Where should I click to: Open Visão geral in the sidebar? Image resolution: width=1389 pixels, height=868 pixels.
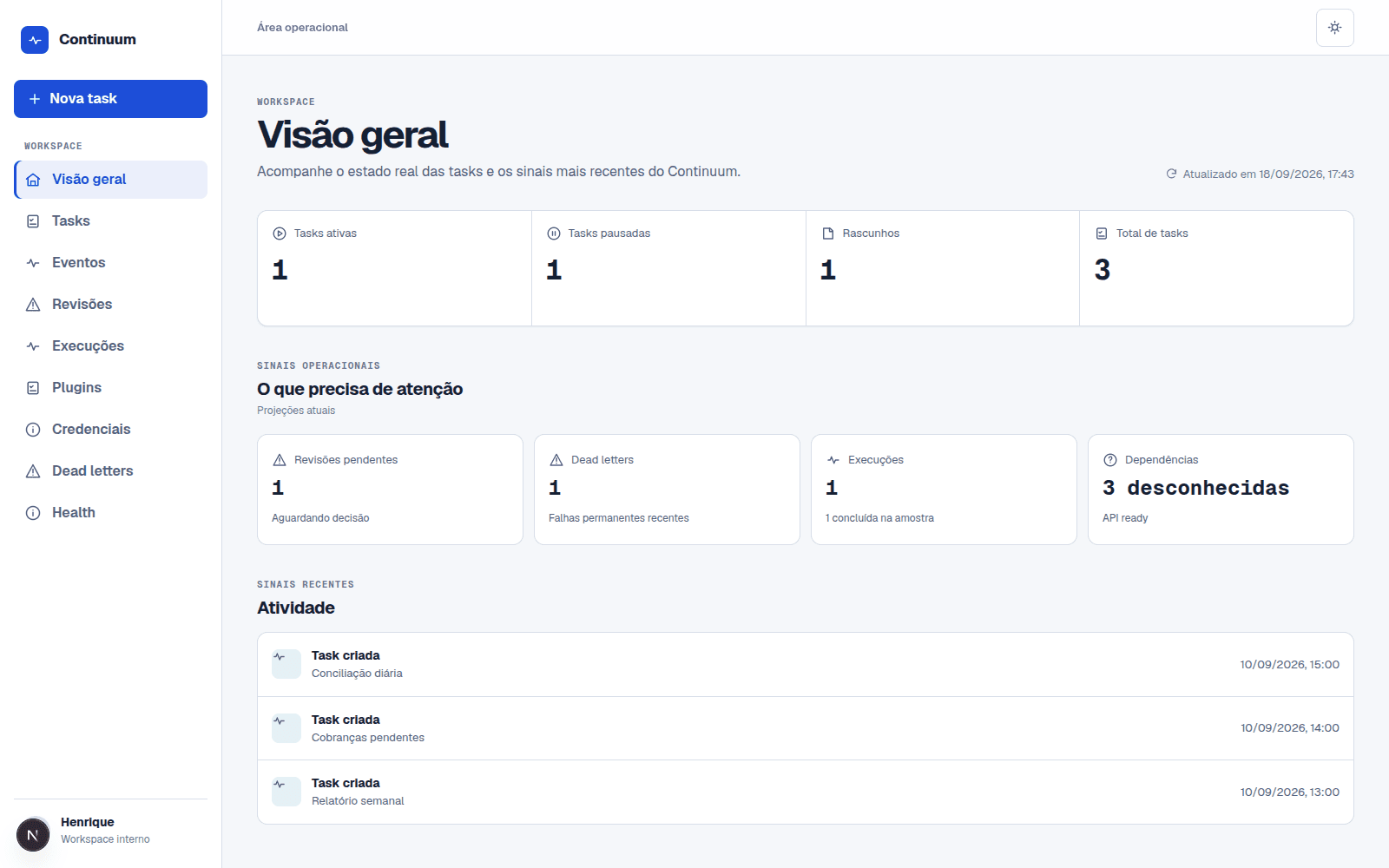tap(110, 180)
